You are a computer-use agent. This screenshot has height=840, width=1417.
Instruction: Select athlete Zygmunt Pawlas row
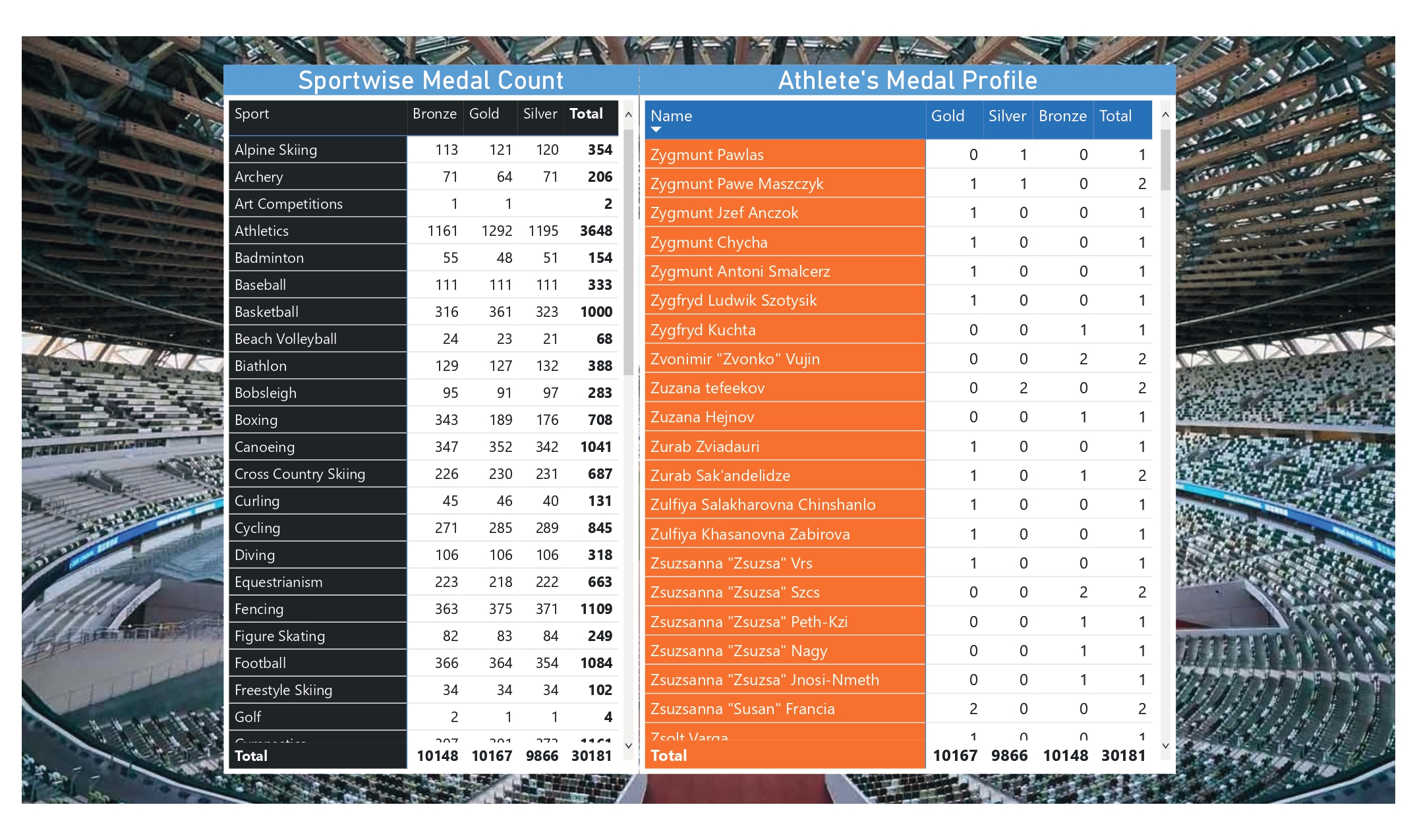click(x=707, y=155)
